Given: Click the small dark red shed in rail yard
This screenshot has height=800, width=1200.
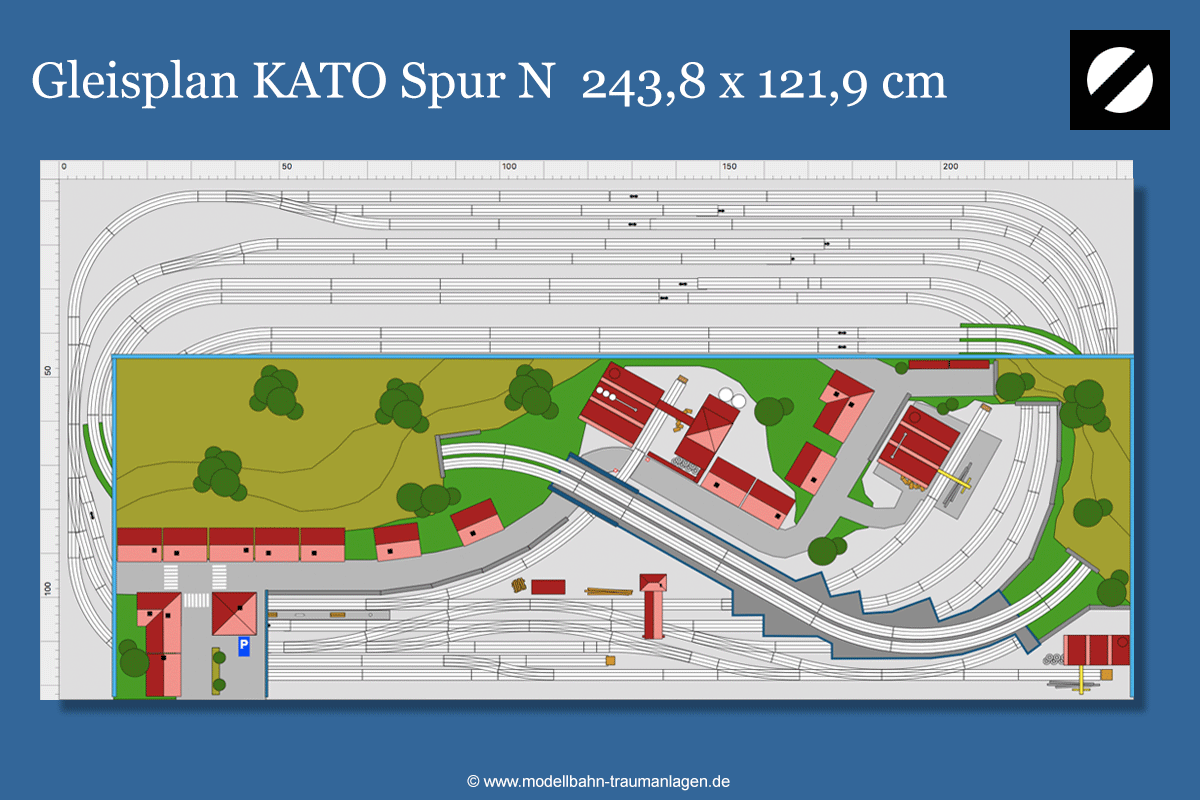Looking at the screenshot, I should click(x=548, y=587).
